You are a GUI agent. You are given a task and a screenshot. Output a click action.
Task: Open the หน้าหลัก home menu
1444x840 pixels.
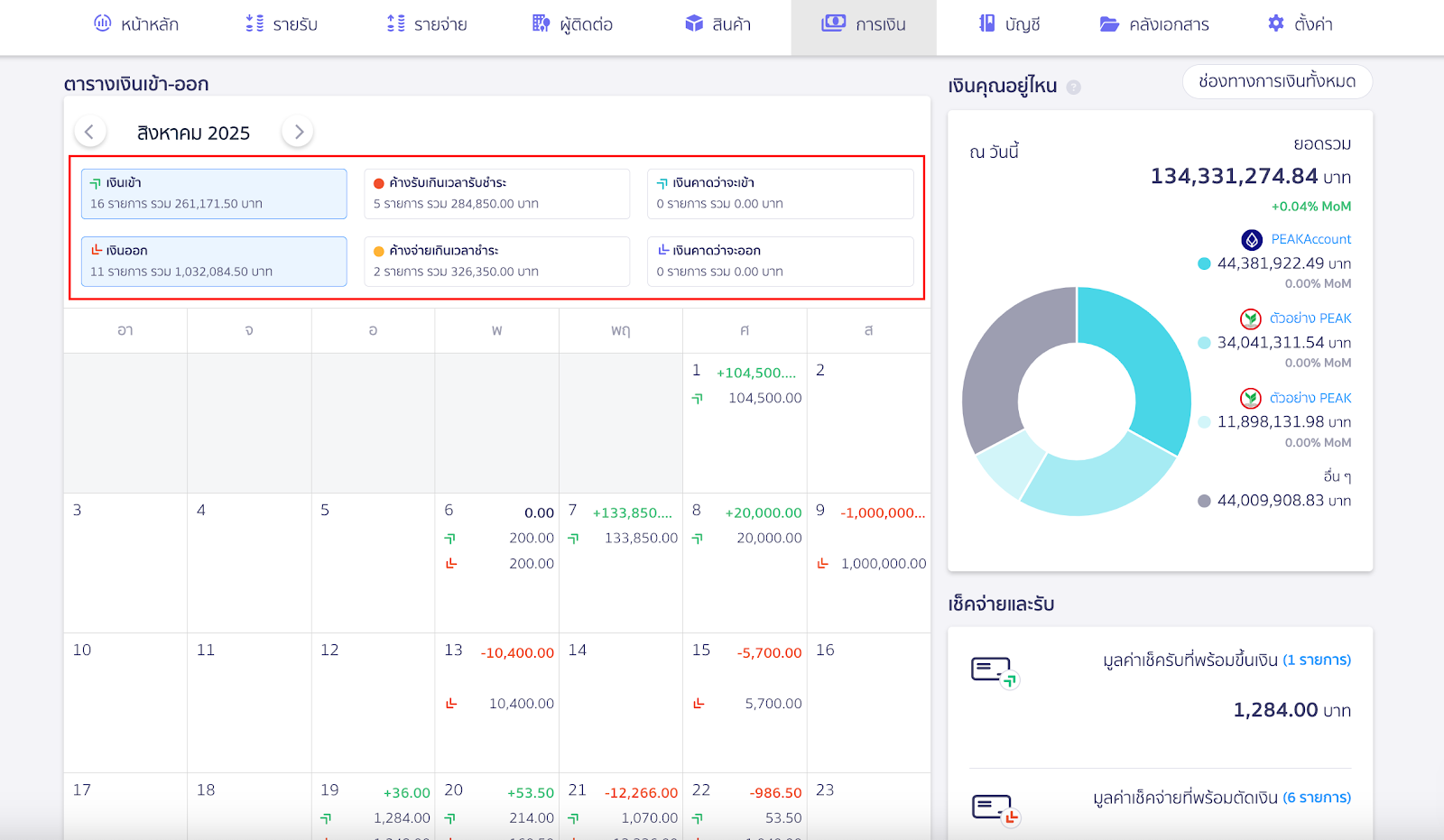[x=136, y=24]
